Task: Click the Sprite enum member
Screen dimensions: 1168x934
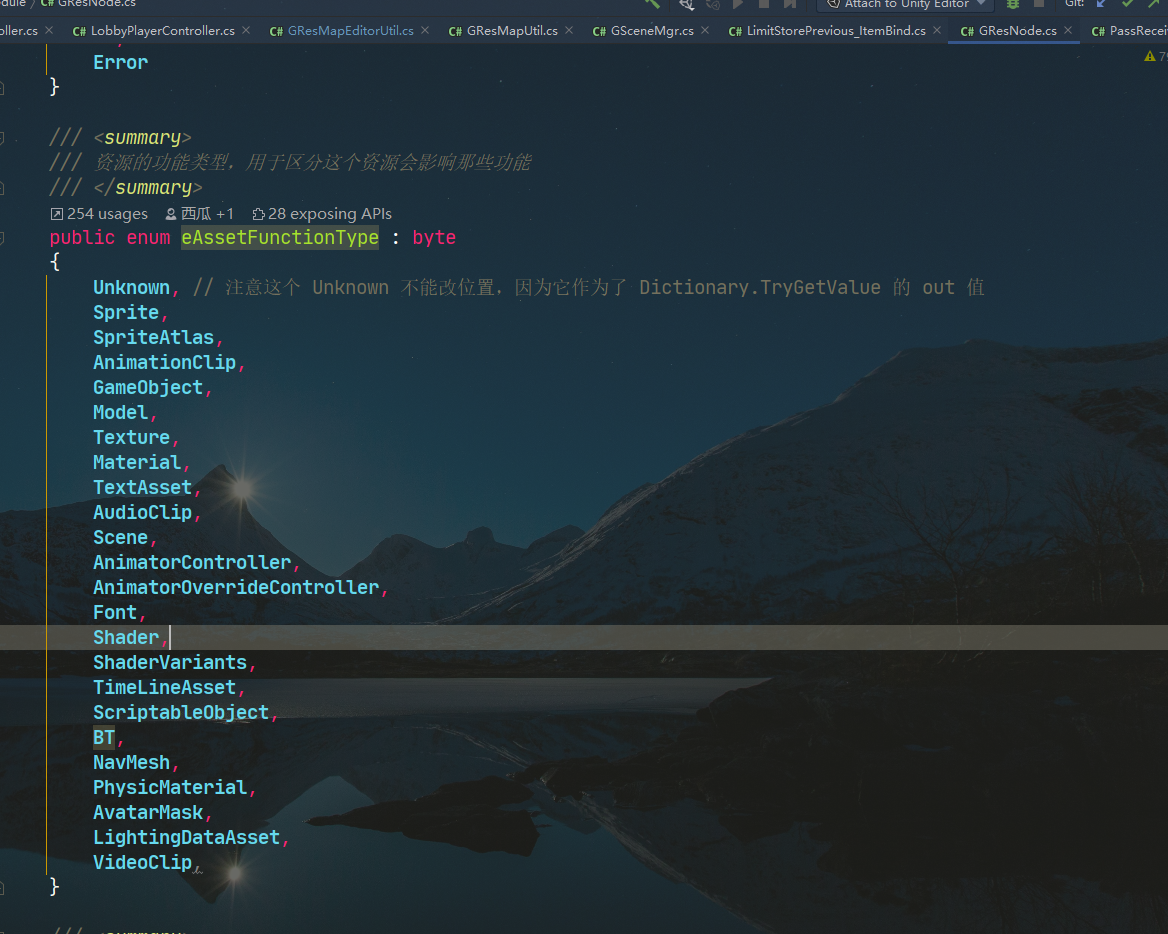Action: (126, 313)
